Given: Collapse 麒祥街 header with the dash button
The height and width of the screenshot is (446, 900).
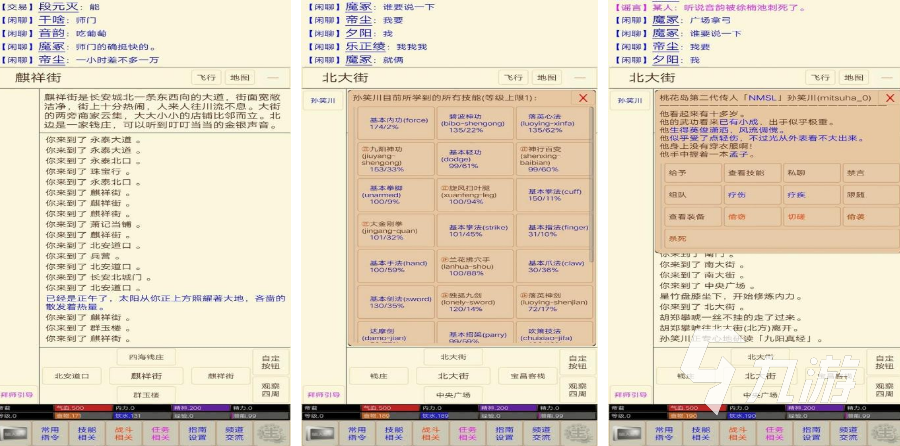Looking at the screenshot, I should point(273,77).
